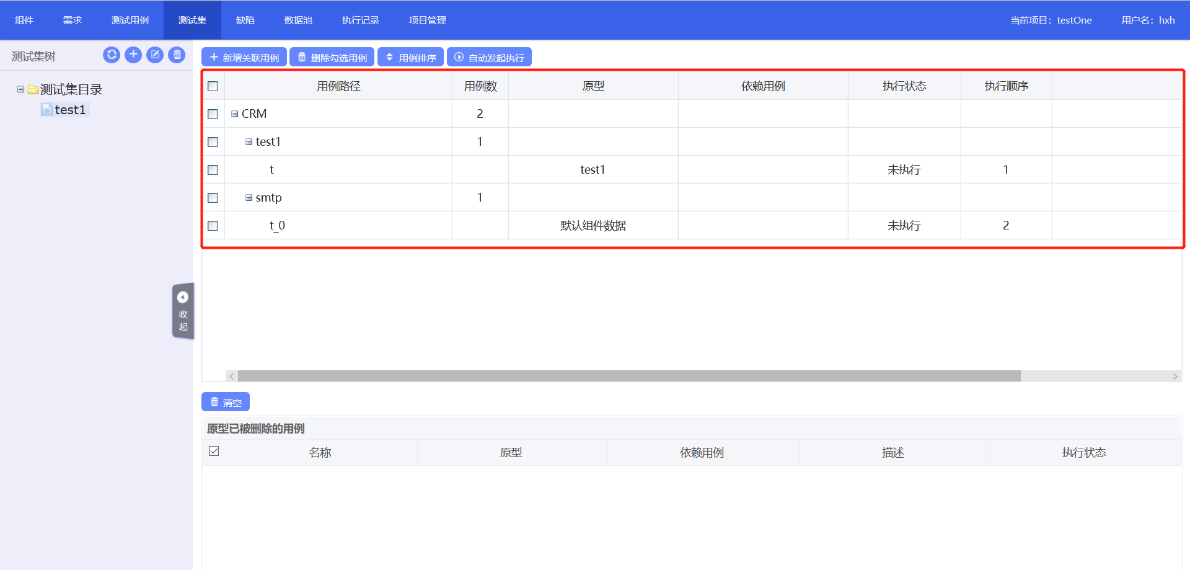Click the refresh icon in 测试集树 header

(111, 55)
